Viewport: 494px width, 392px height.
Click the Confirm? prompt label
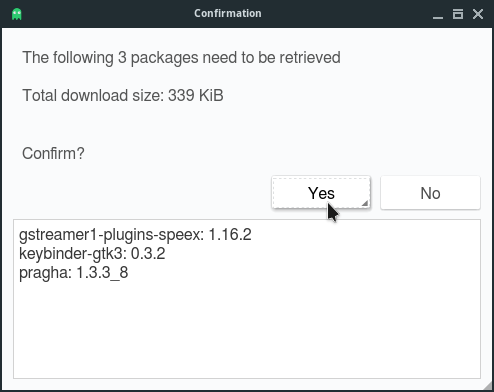[x=53, y=154]
